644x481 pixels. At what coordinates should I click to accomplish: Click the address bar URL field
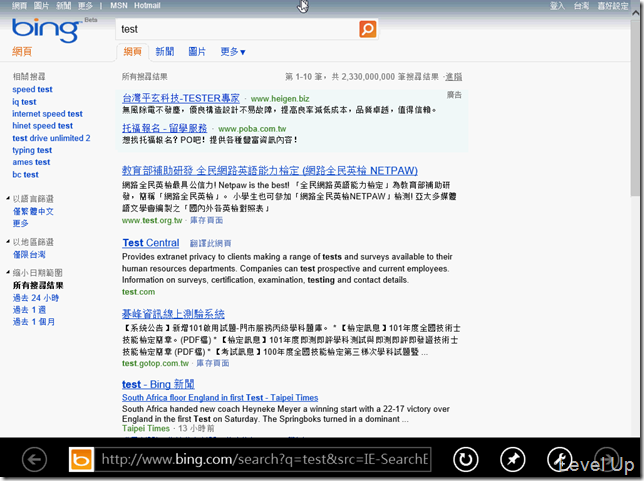click(x=263, y=459)
